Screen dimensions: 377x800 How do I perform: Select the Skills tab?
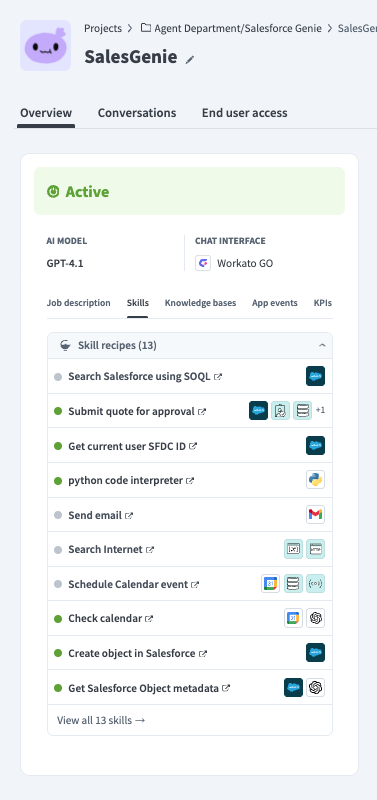click(x=138, y=303)
